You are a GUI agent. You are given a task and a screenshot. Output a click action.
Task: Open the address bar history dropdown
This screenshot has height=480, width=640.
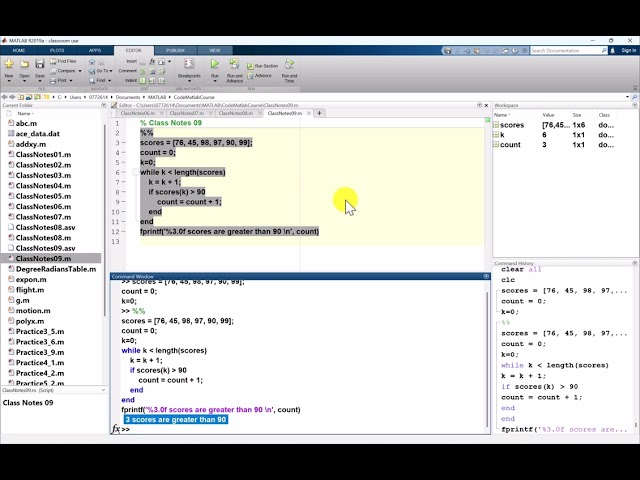coord(627,97)
